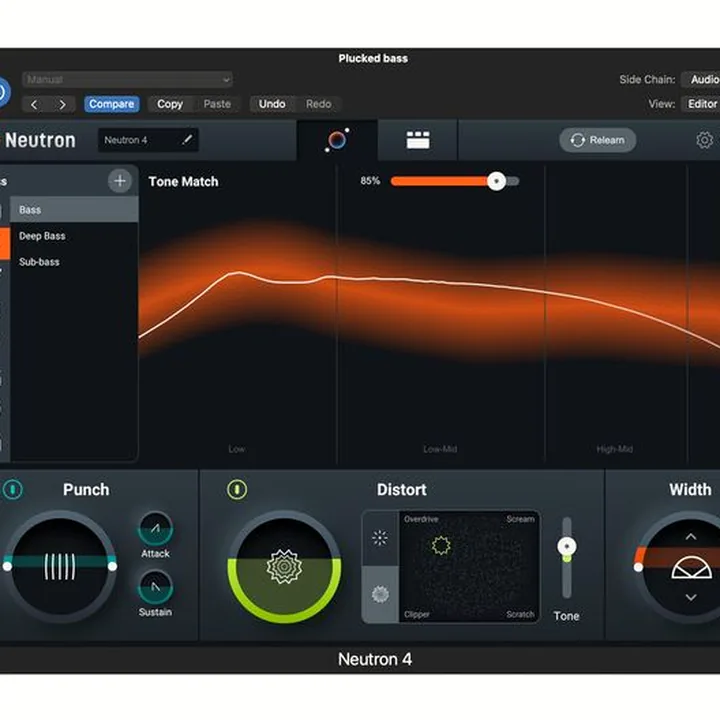The width and height of the screenshot is (720, 720).
Task: Open the Manual preset dropdown
Action: (x=127, y=79)
